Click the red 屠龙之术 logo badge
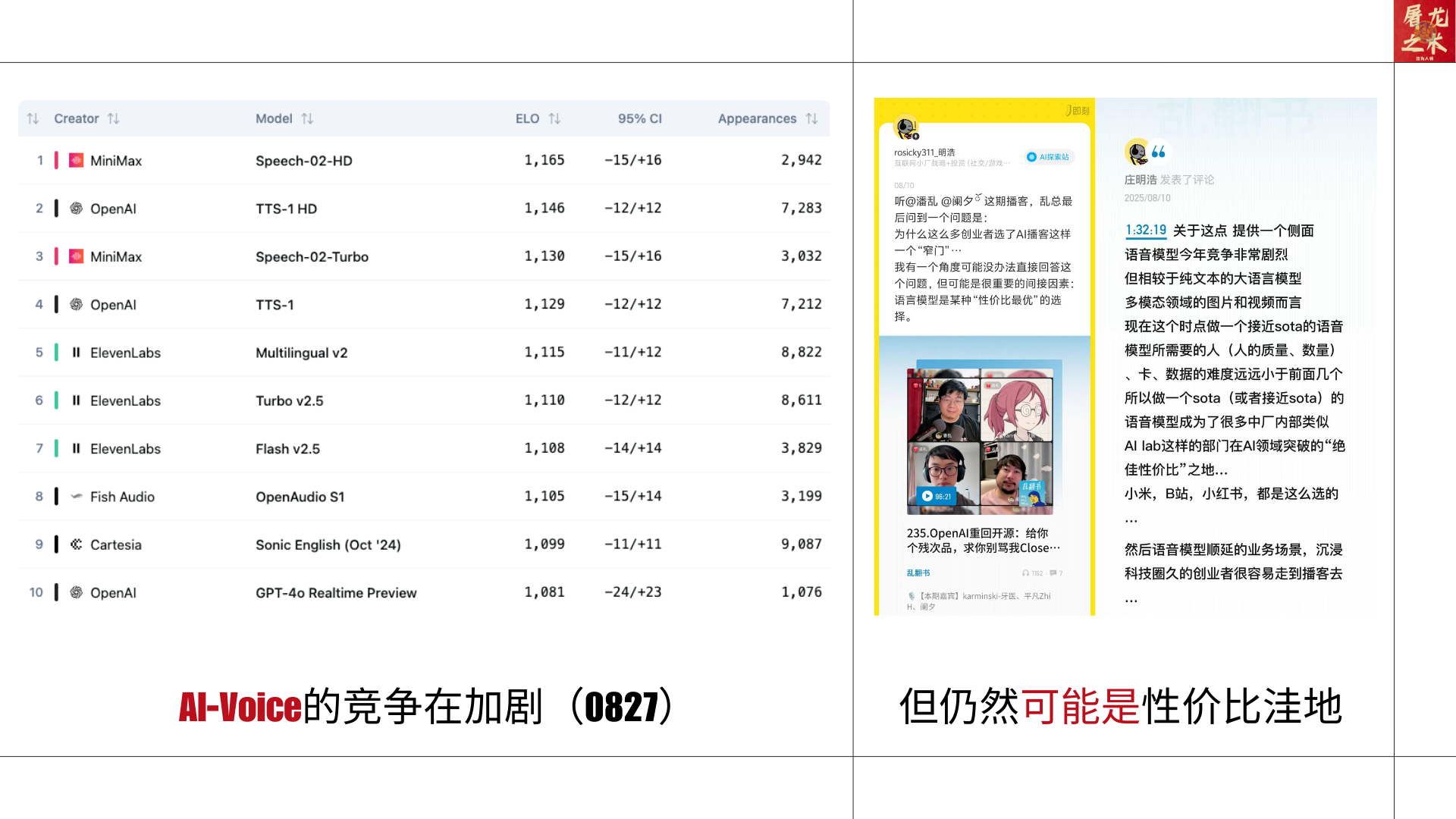1456x819 pixels. pos(1424,31)
